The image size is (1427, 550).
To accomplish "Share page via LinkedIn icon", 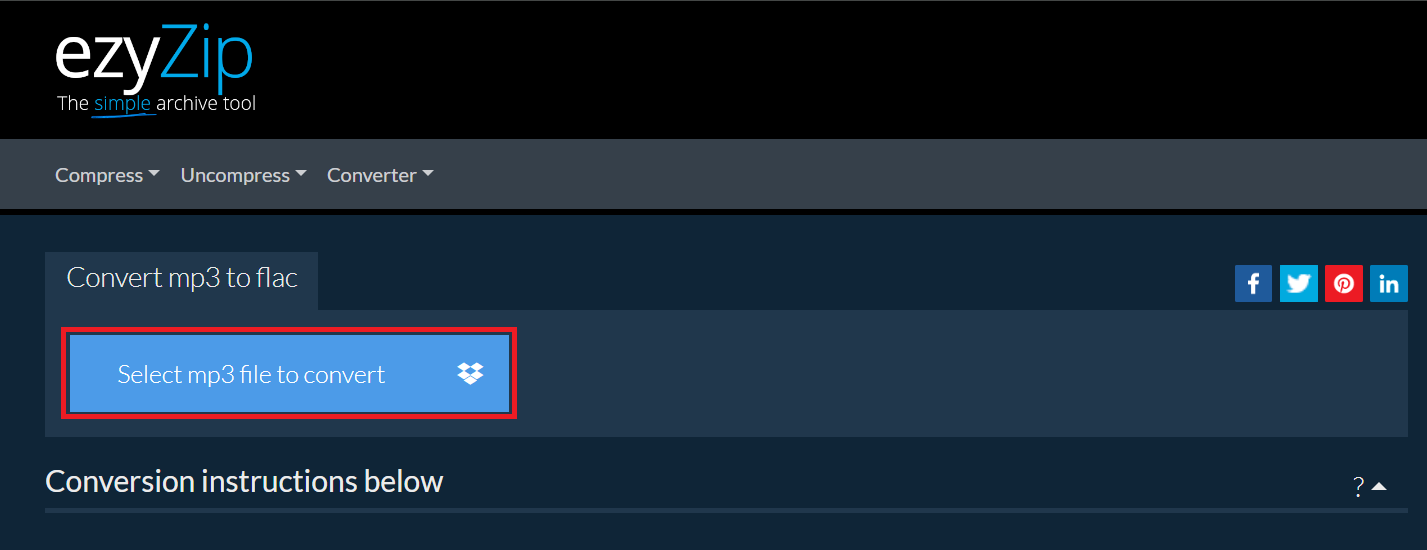I will click(1388, 283).
